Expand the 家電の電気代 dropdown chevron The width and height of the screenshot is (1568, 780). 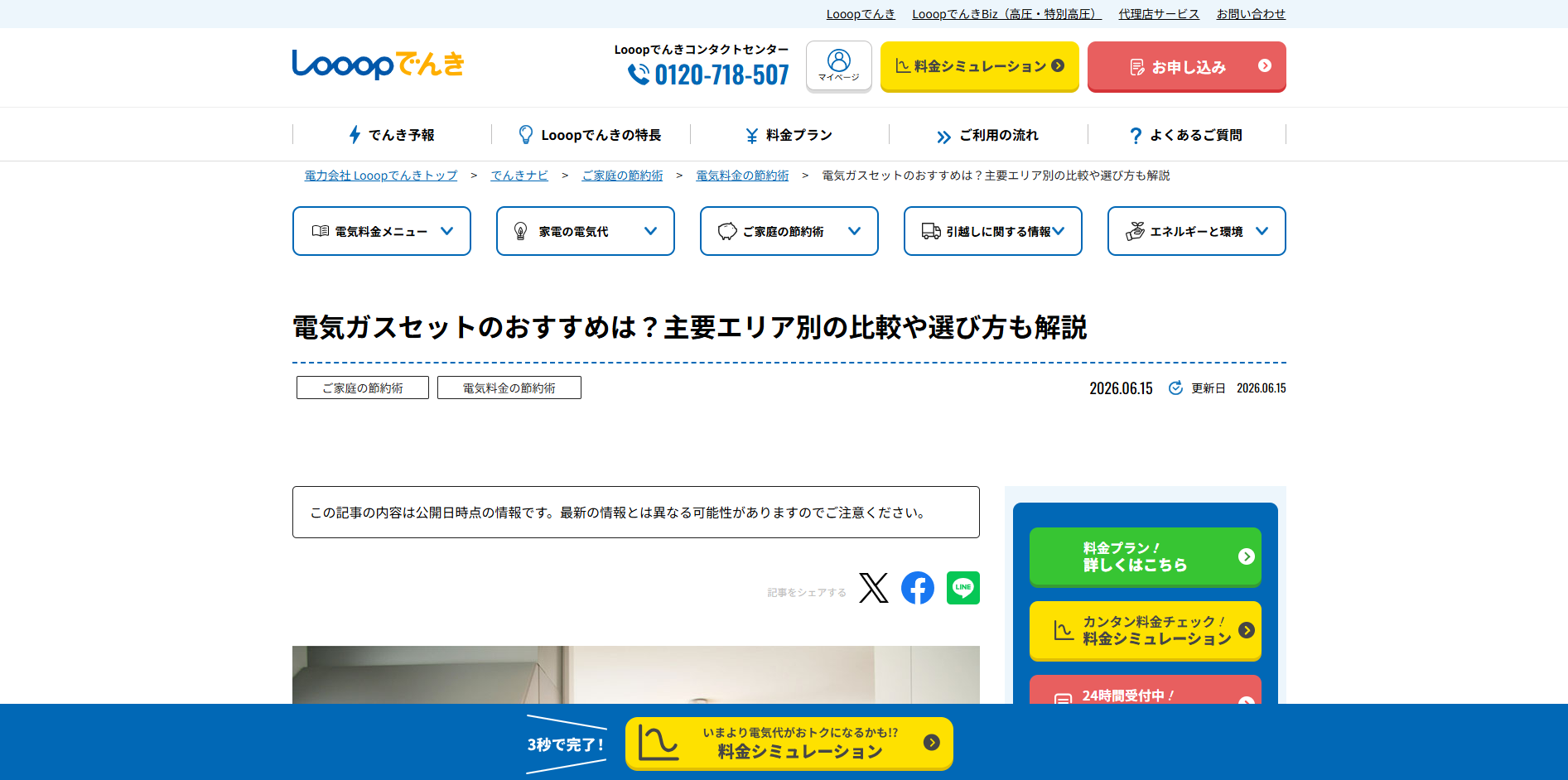[651, 231]
